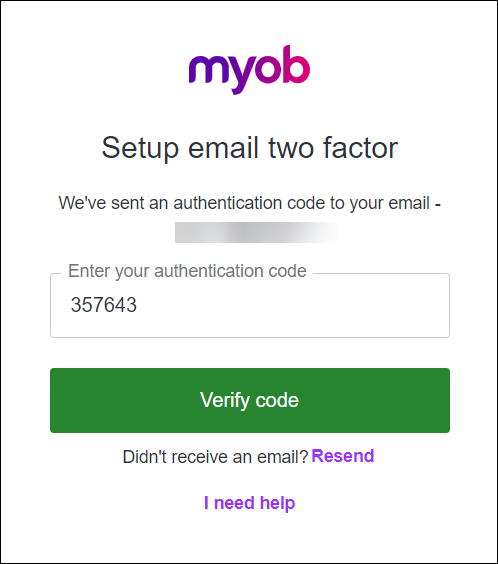Click the letter m of myob logo

[207, 70]
